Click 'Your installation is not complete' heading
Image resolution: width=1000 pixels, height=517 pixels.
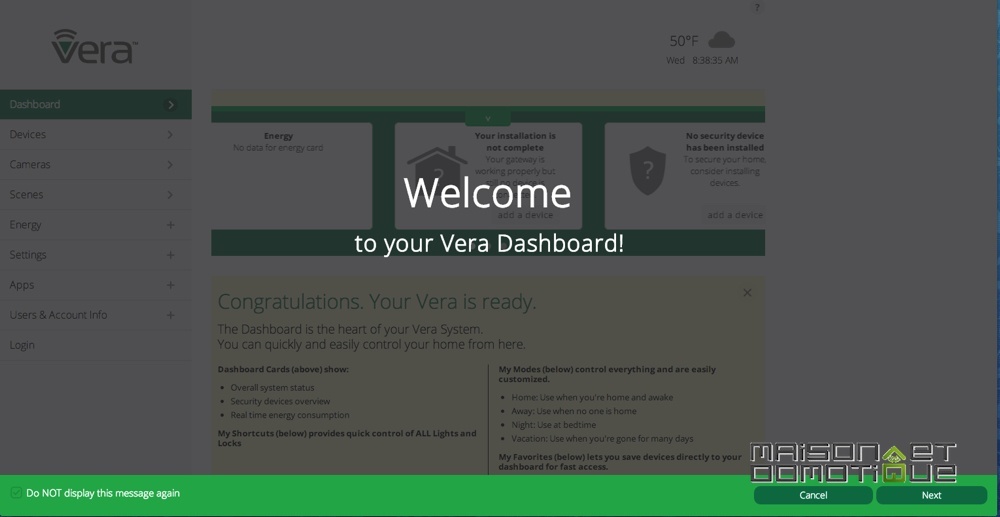(x=515, y=142)
